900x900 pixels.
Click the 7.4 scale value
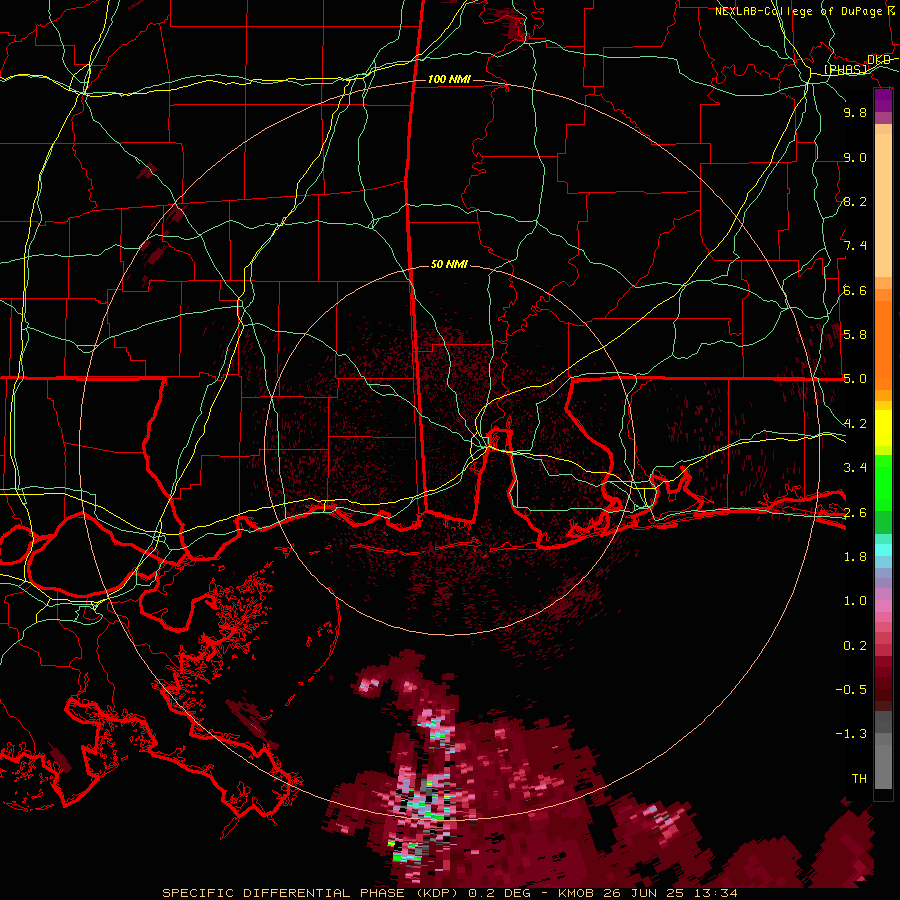pyautogui.click(x=855, y=246)
